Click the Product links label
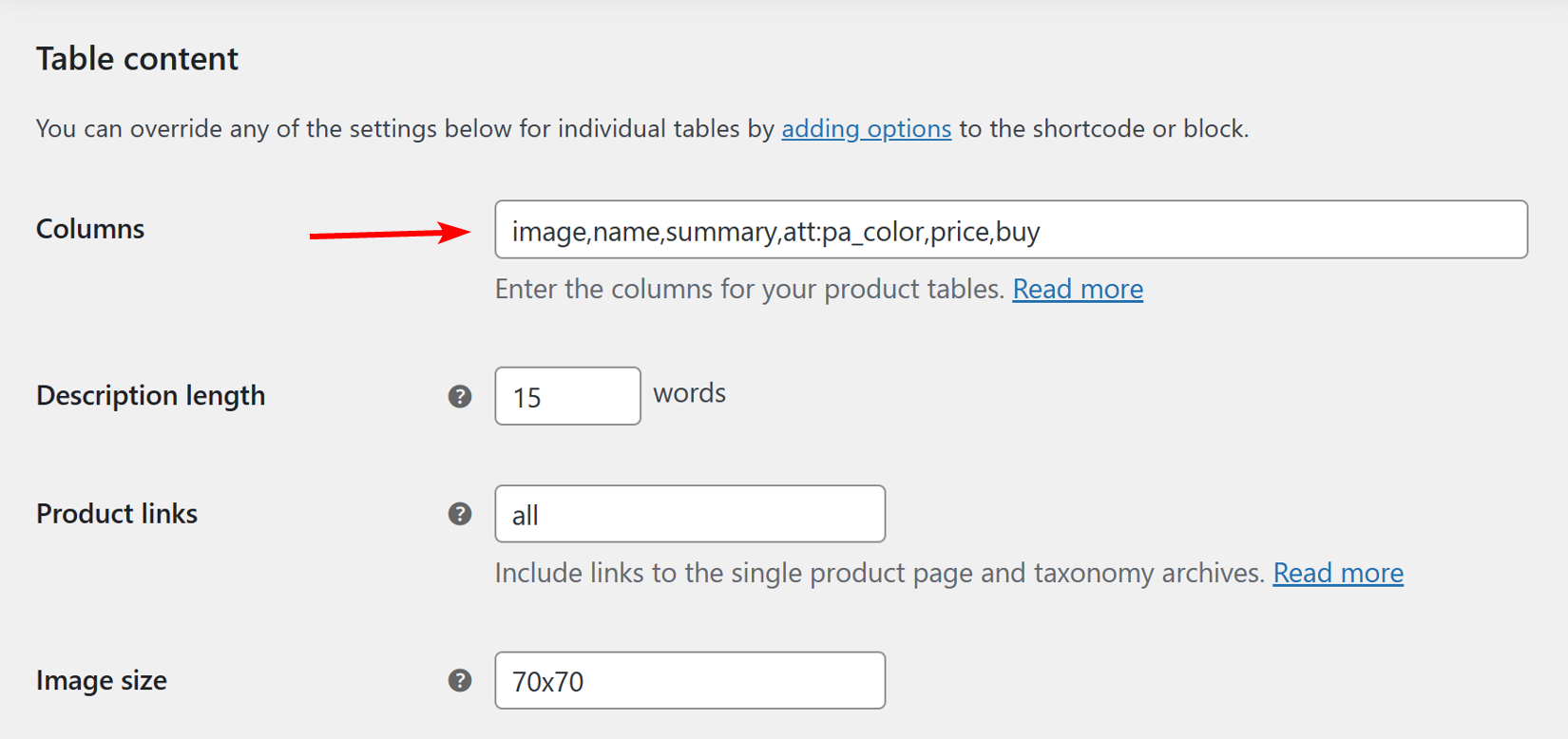Image resolution: width=1568 pixels, height=739 pixels. click(x=116, y=513)
